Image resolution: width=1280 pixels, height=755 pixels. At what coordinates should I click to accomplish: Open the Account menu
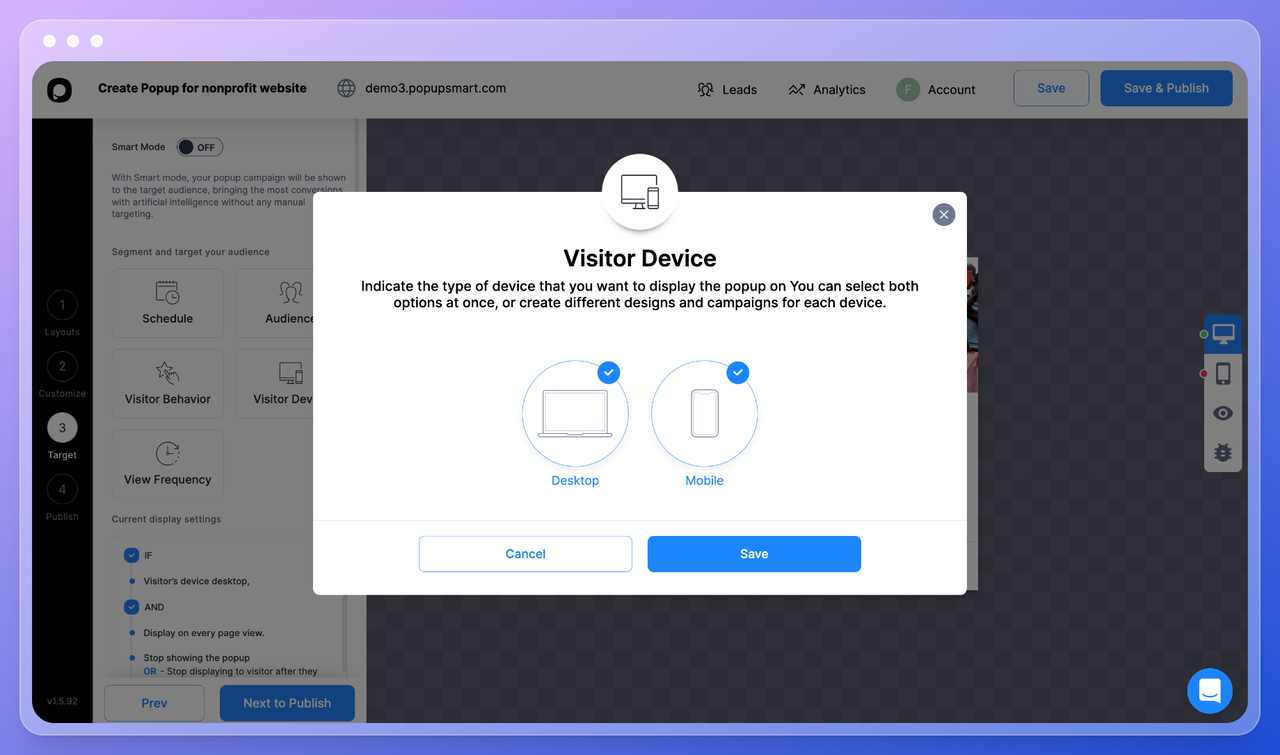point(936,89)
